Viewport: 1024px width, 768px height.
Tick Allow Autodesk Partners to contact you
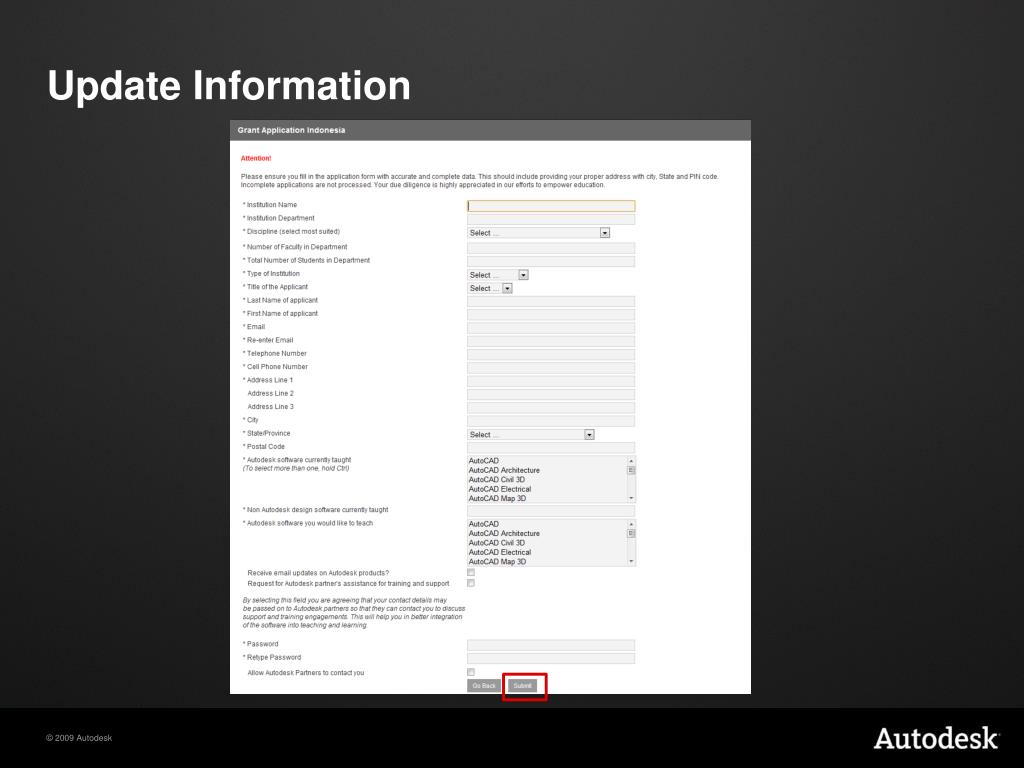coord(471,672)
